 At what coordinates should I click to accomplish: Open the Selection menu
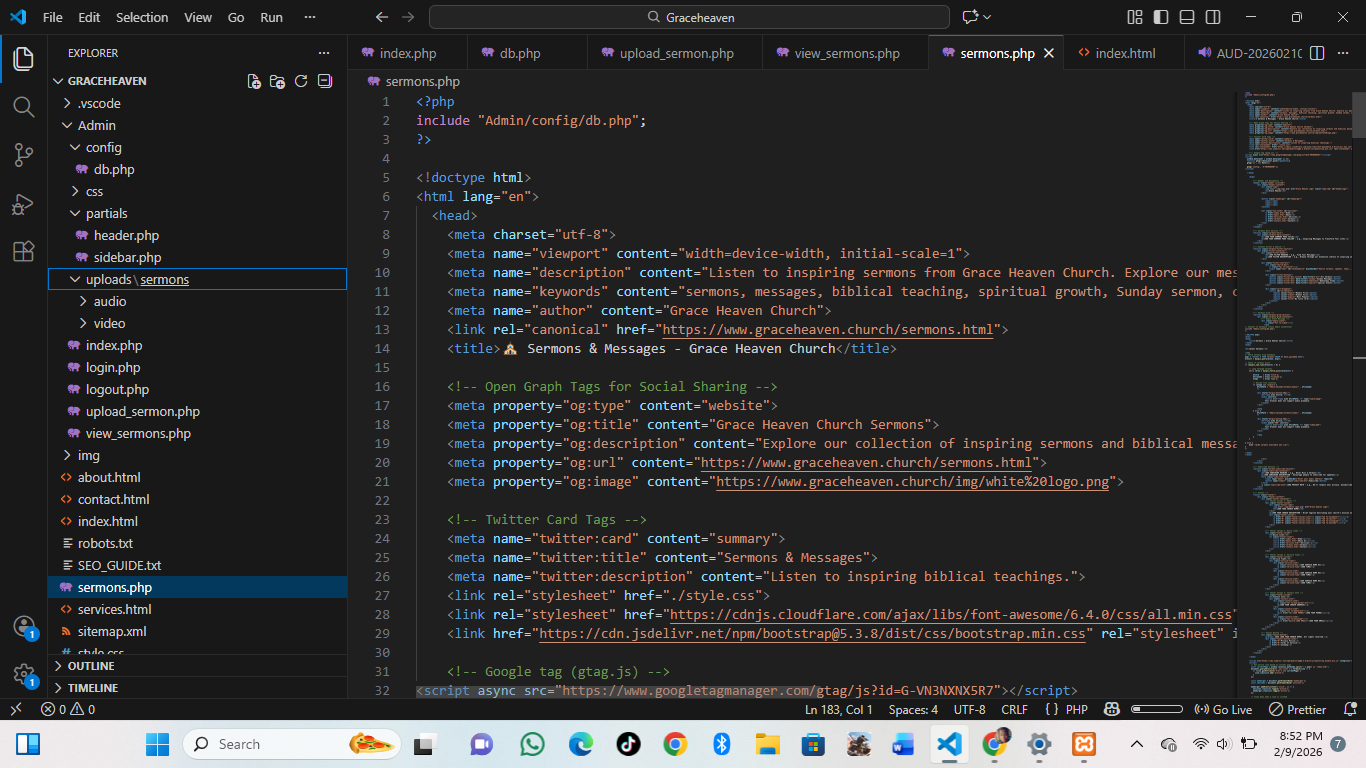(x=142, y=17)
